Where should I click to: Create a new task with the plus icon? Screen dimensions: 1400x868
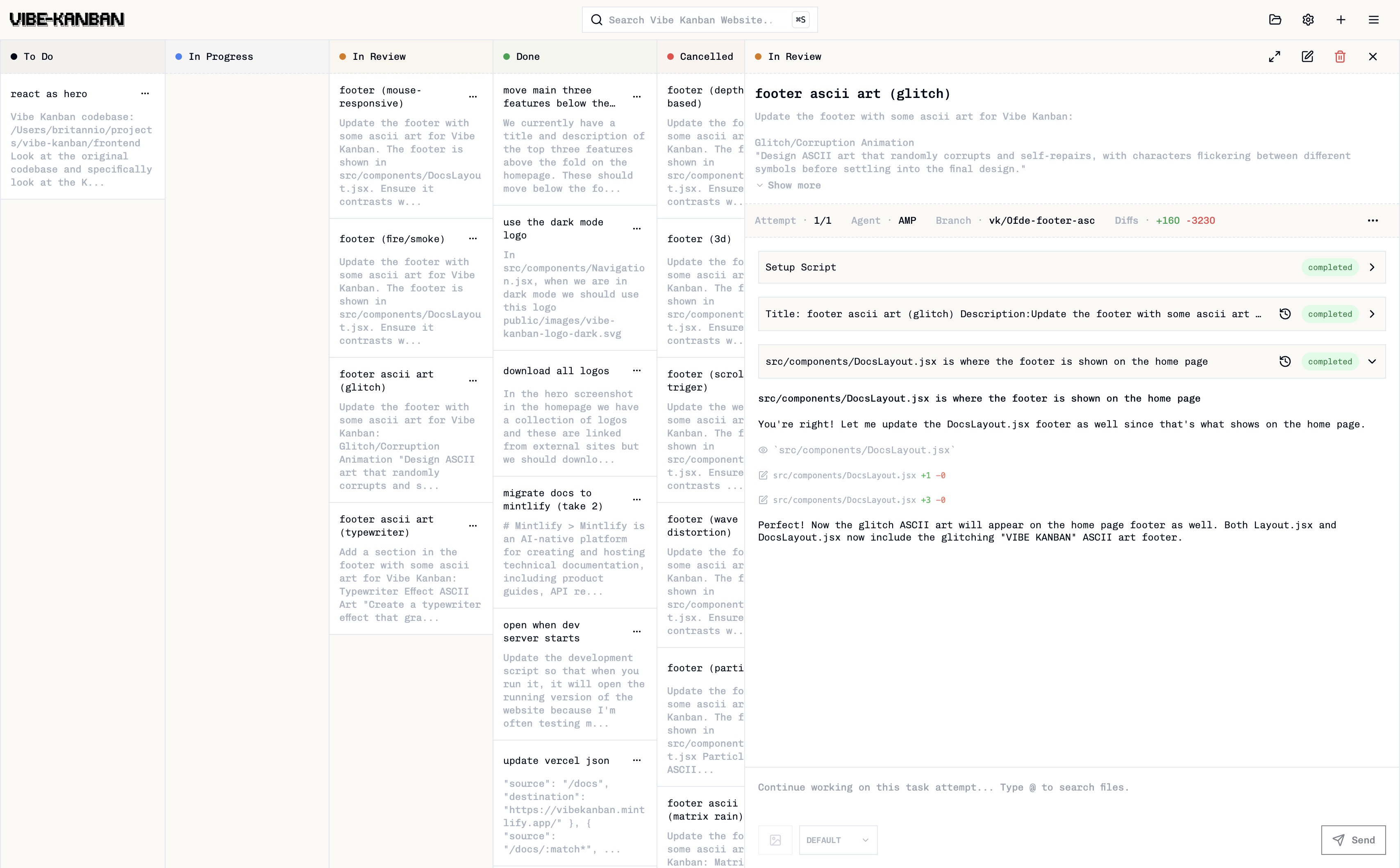pos(1341,19)
